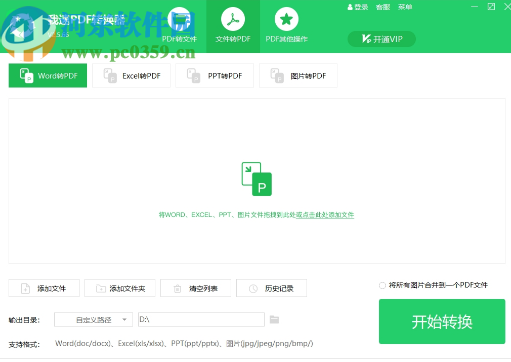Maximize the converter window
This screenshot has width=511, height=362.
(491, 7)
